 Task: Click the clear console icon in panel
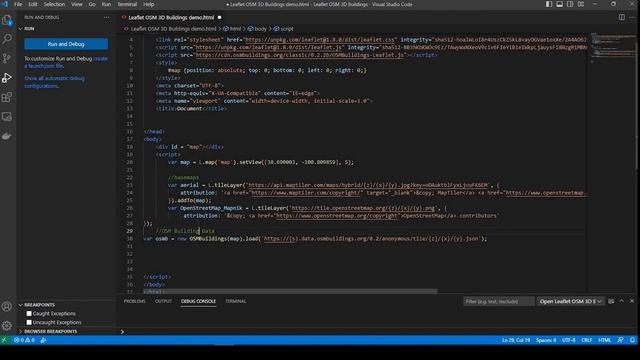tap(611, 301)
